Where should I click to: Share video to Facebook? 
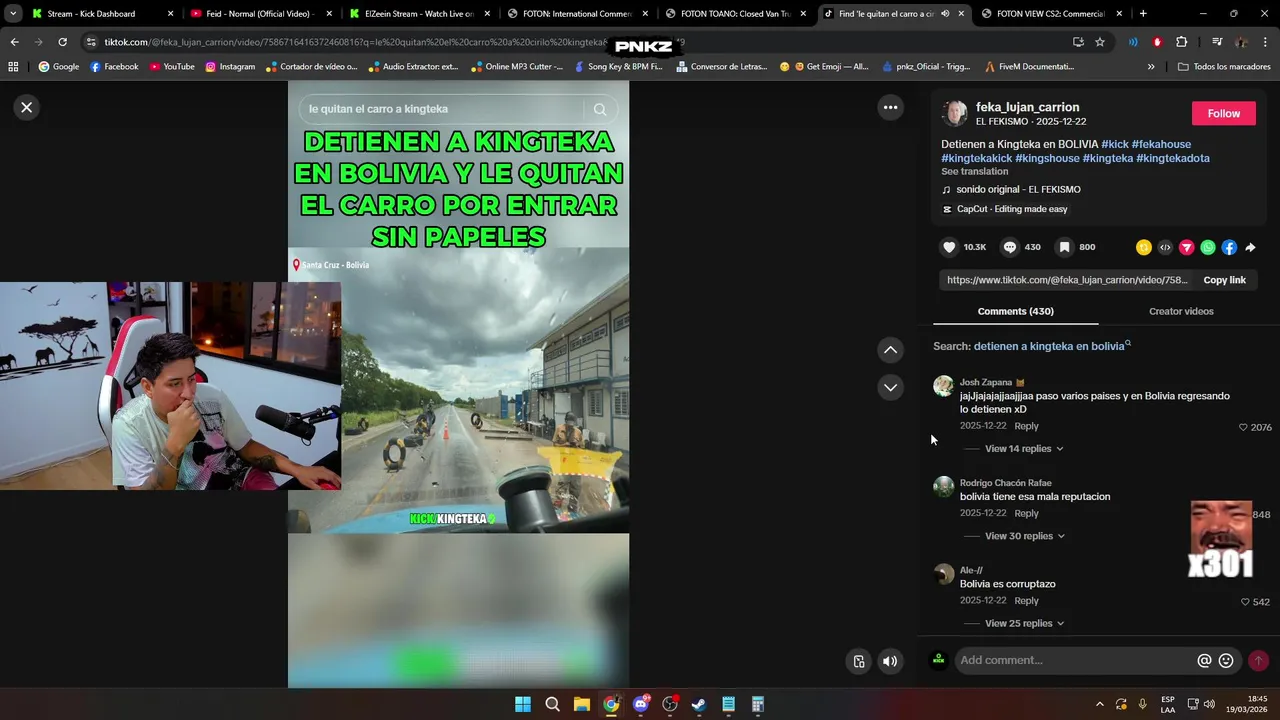pyautogui.click(x=1229, y=247)
